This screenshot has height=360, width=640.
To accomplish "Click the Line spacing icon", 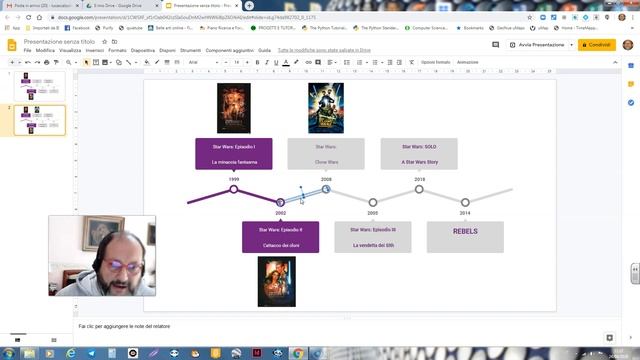I will (347, 62).
